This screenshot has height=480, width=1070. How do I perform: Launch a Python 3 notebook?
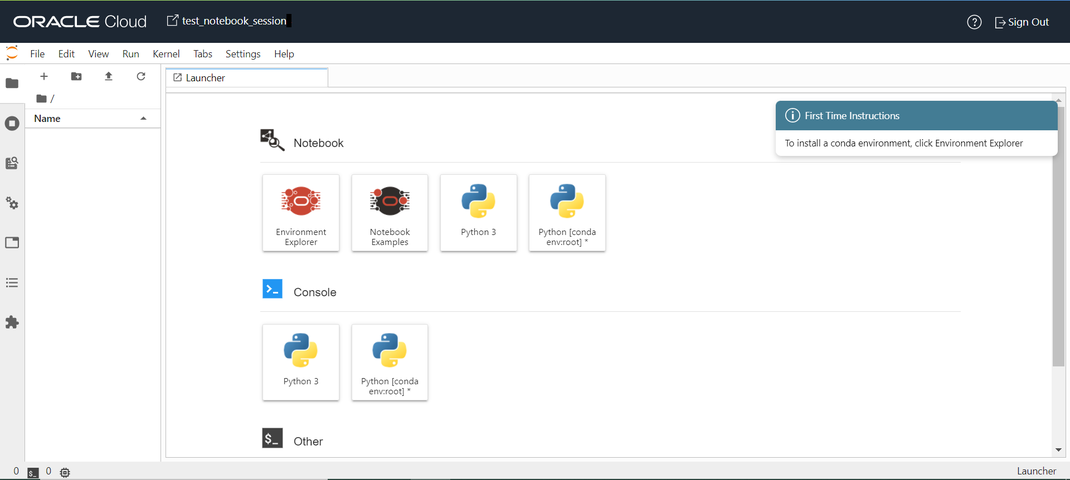478,212
